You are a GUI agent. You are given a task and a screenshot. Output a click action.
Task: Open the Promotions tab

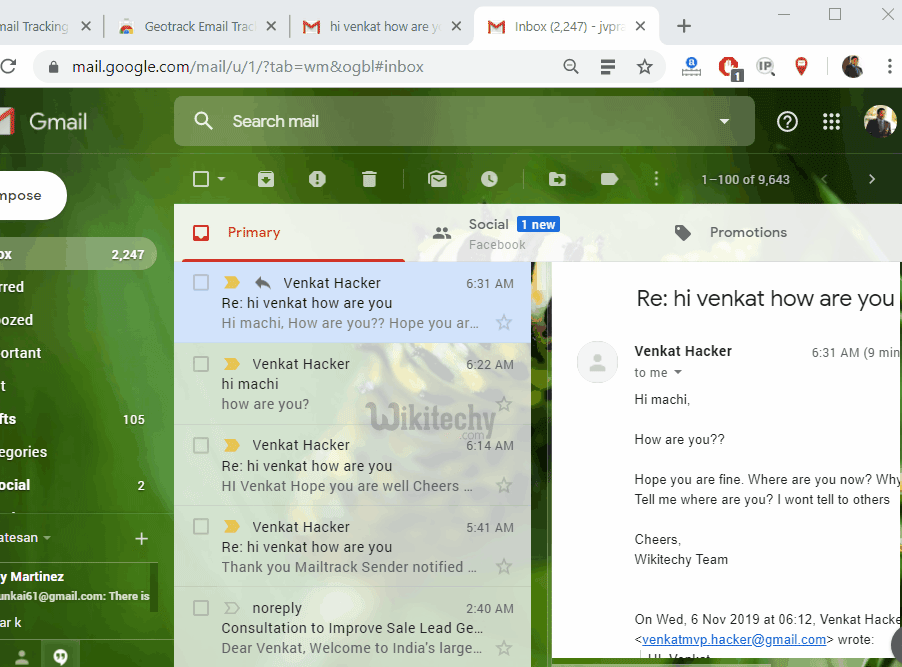pyautogui.click(x=747, y=232)
